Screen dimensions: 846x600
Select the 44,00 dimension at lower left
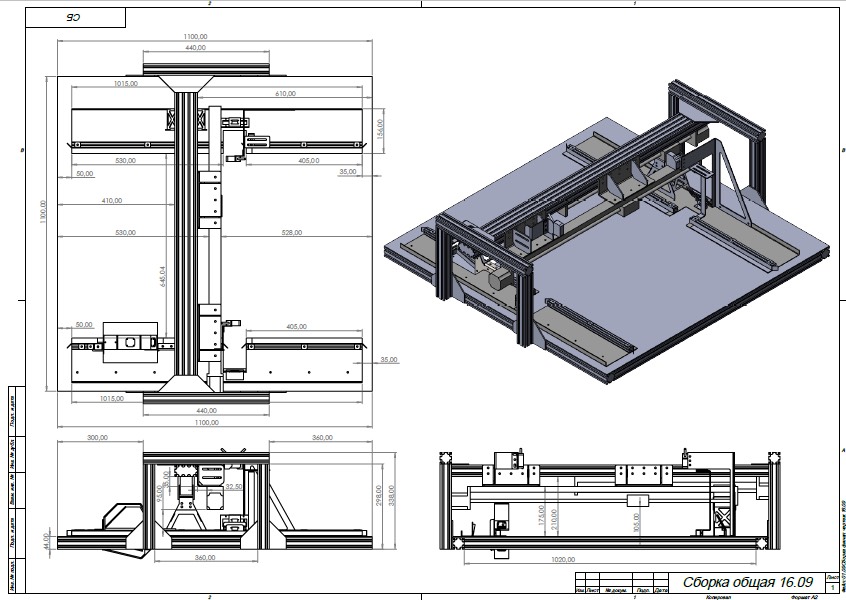(x=45, y=539)
